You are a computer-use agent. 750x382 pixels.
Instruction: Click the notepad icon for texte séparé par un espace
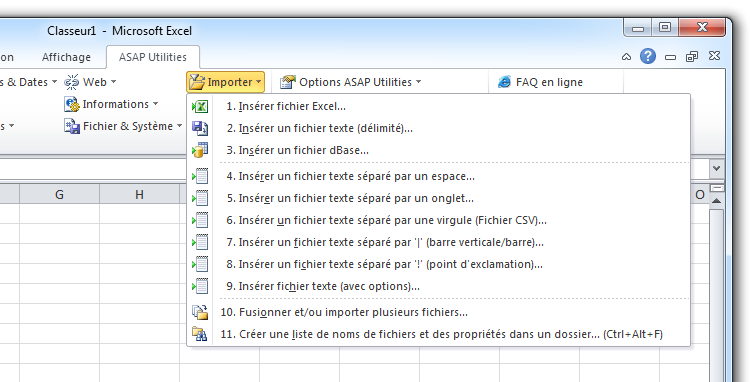coord(200,176)
